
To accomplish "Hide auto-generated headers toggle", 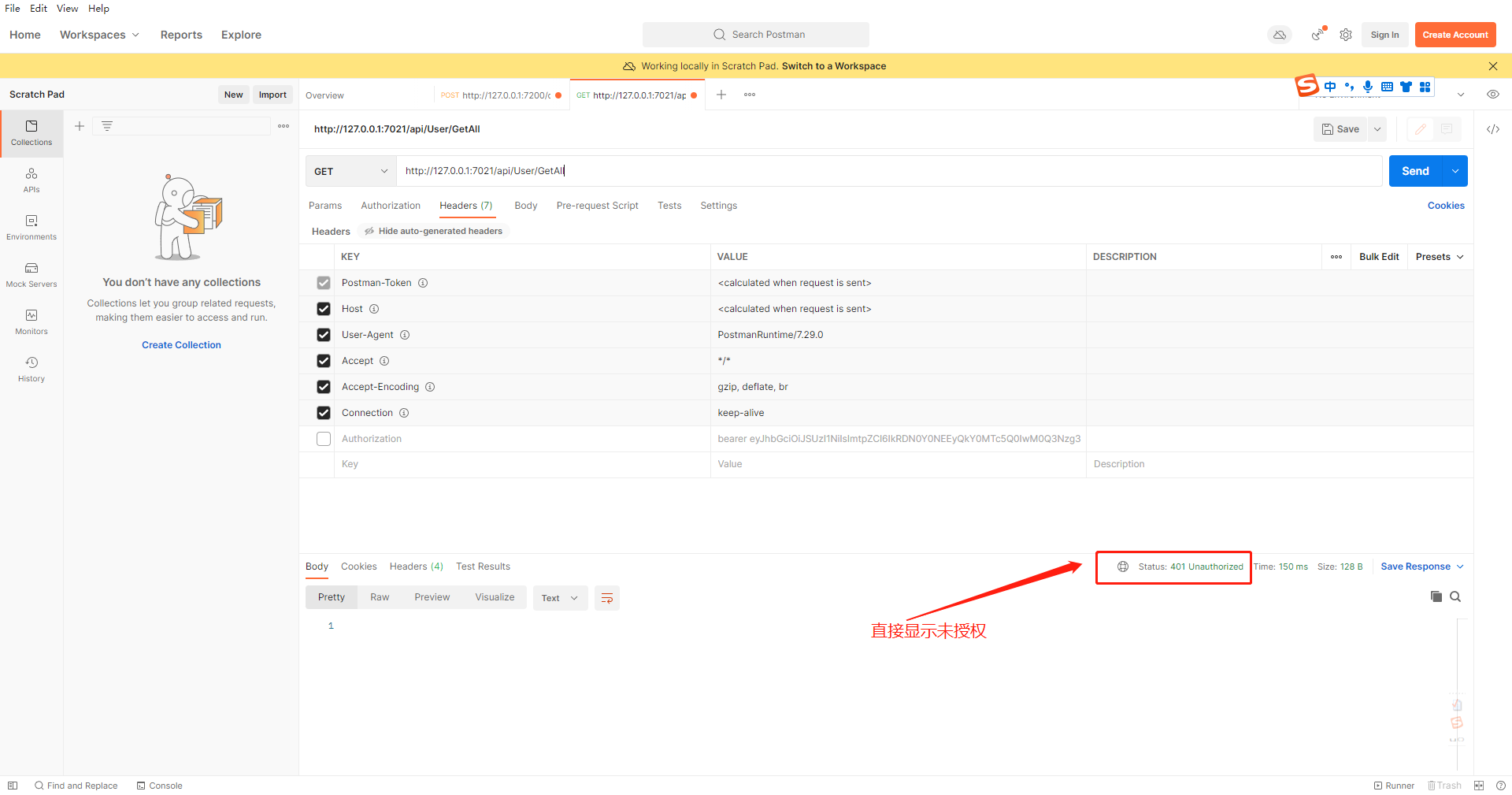I will pos(433,231).
